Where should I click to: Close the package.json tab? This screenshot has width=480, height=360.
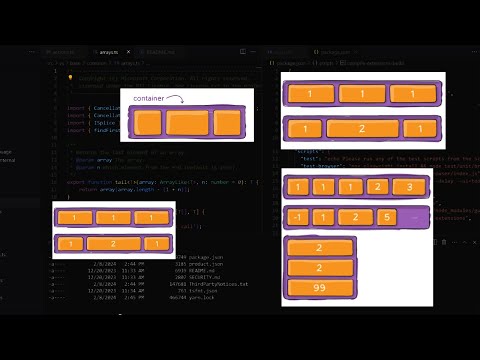[x=356, y=52]
